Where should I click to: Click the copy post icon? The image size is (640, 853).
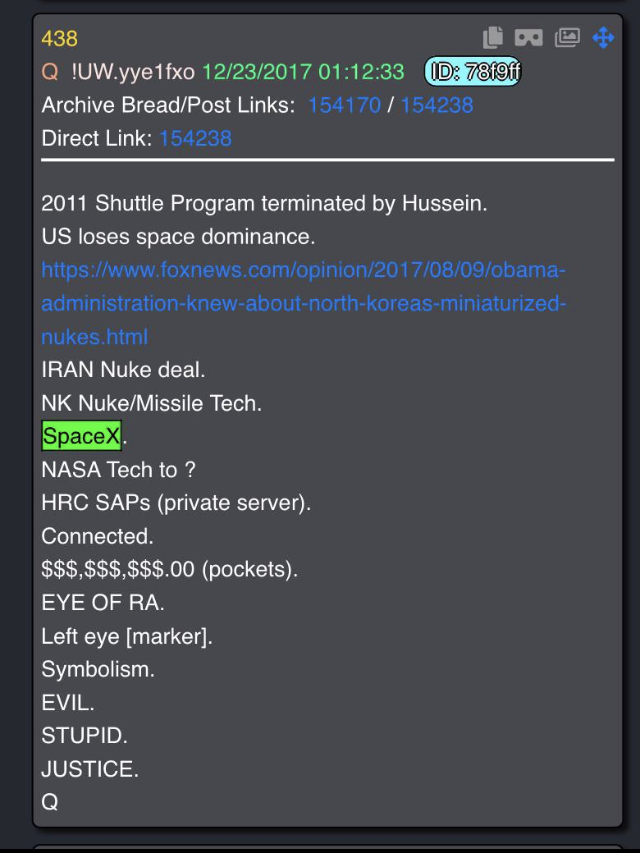coord(493,38)
